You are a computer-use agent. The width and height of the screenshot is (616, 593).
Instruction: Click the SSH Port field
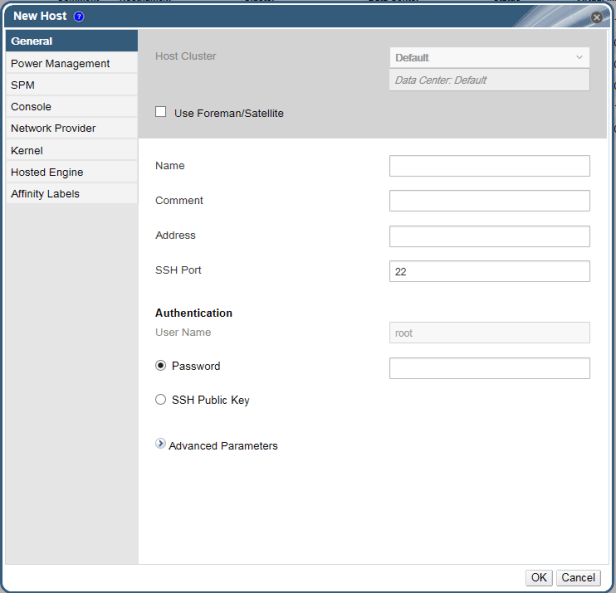click(489, 271)
